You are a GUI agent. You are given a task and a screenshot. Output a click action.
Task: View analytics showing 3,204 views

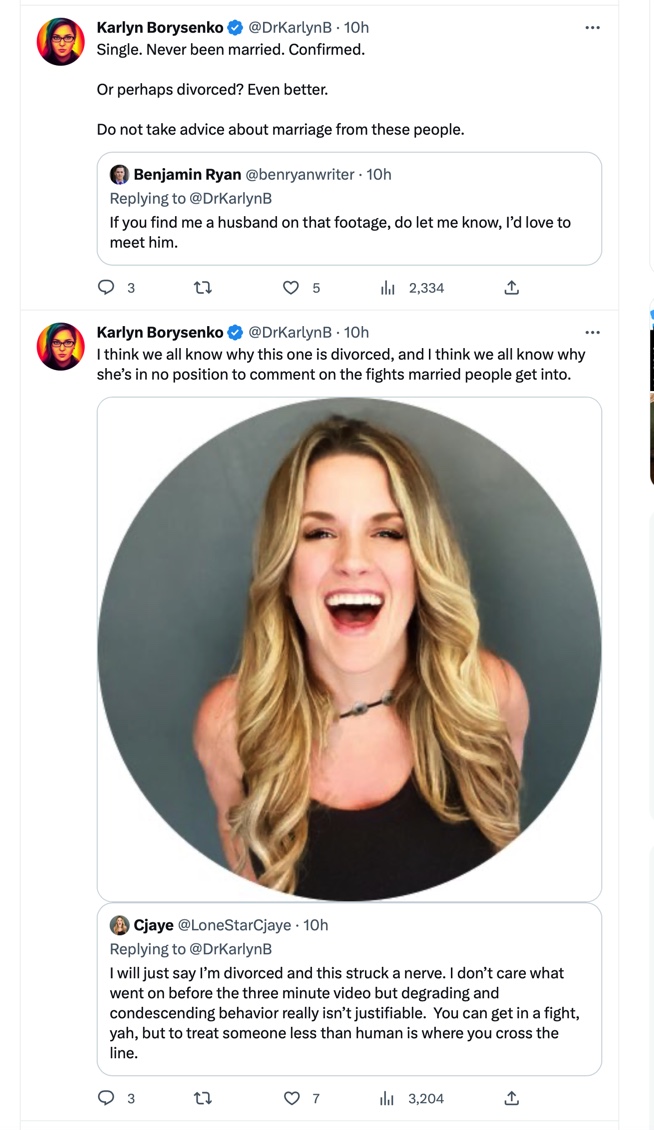click(x=412, y=1098)
